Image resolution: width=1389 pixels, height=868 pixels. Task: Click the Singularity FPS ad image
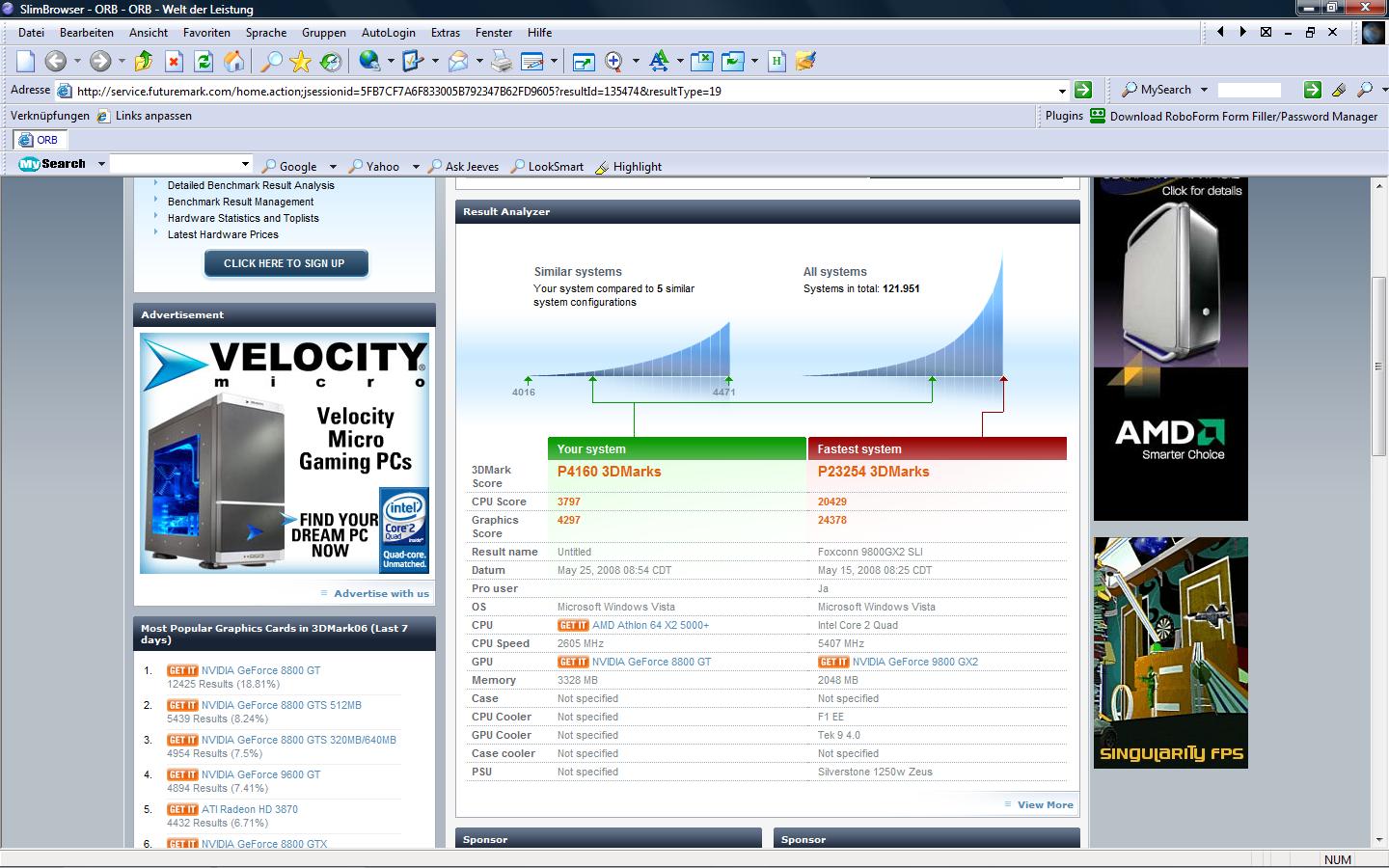coord(1171,653)
